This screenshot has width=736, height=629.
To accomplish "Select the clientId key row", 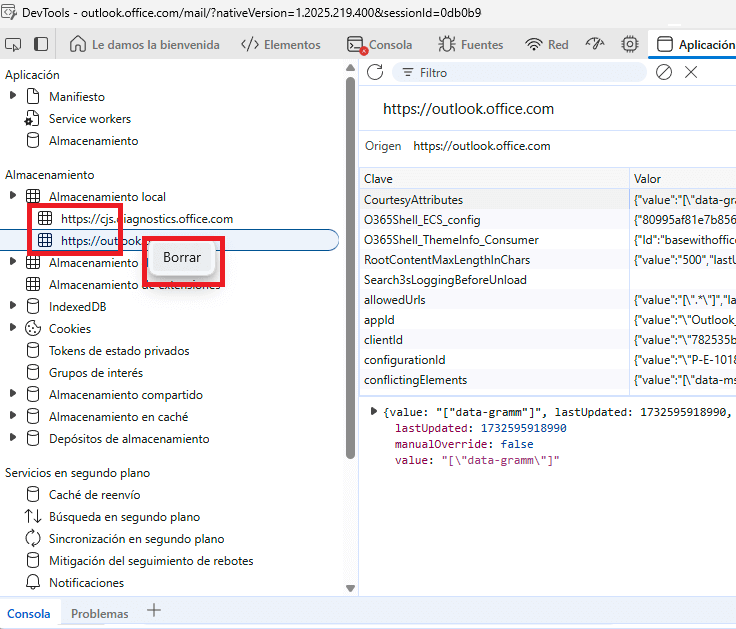I will click(x=494, y=339).
